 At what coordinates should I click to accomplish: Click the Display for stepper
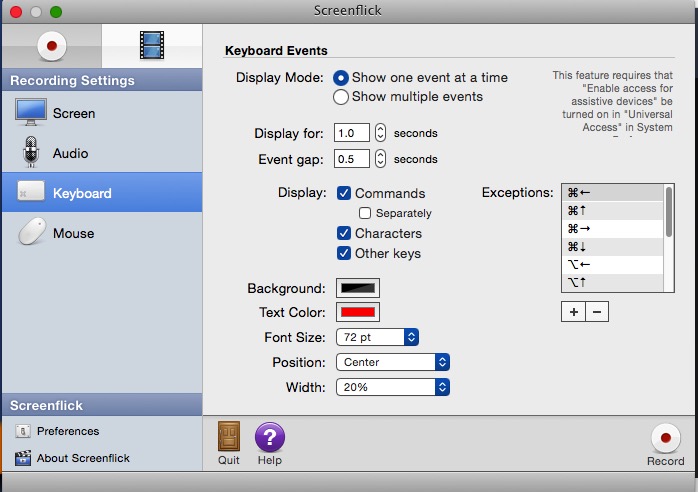coord(380,133)
